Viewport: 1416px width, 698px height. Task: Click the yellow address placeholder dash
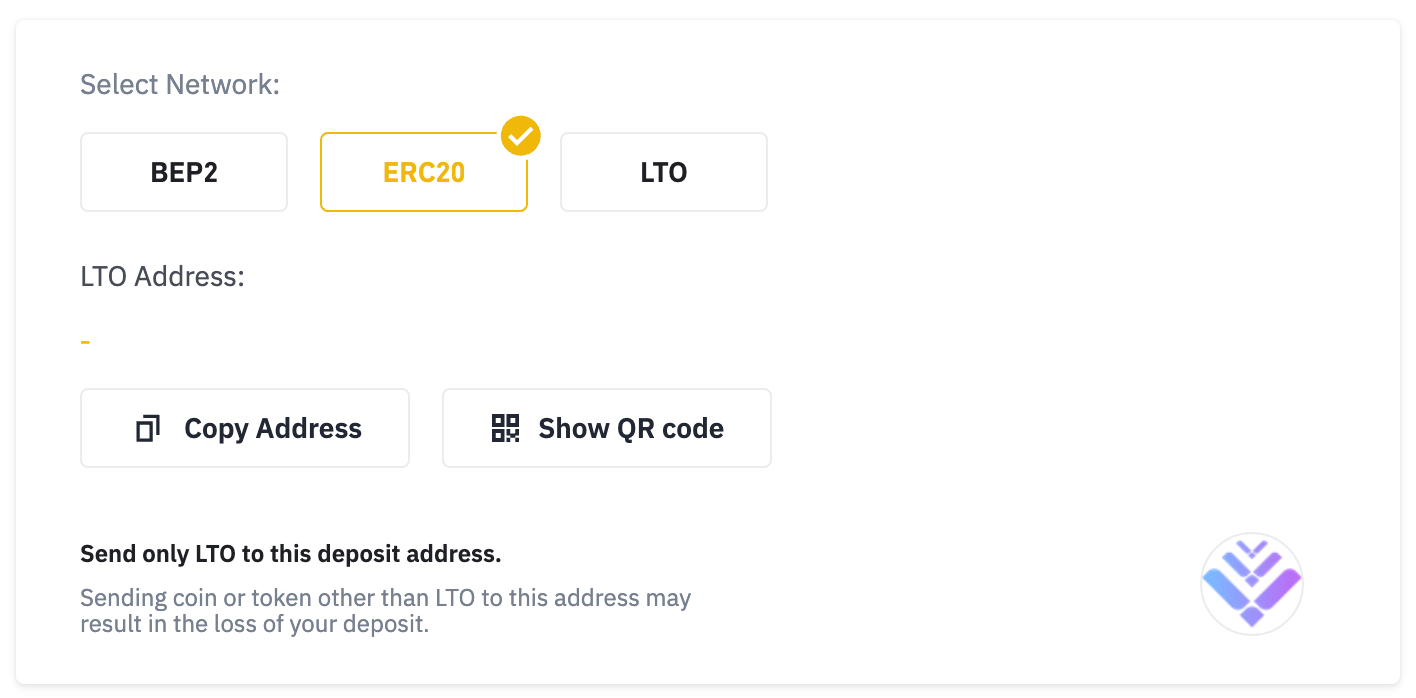[x=86, y=342]
